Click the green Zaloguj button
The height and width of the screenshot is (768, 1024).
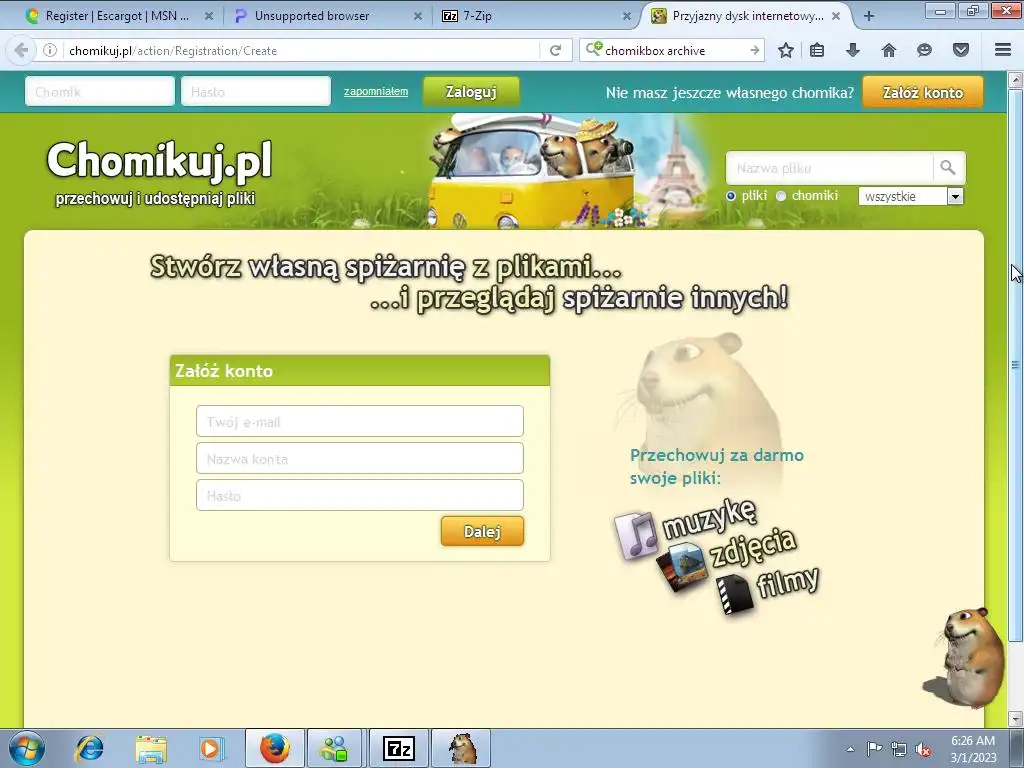471,91
